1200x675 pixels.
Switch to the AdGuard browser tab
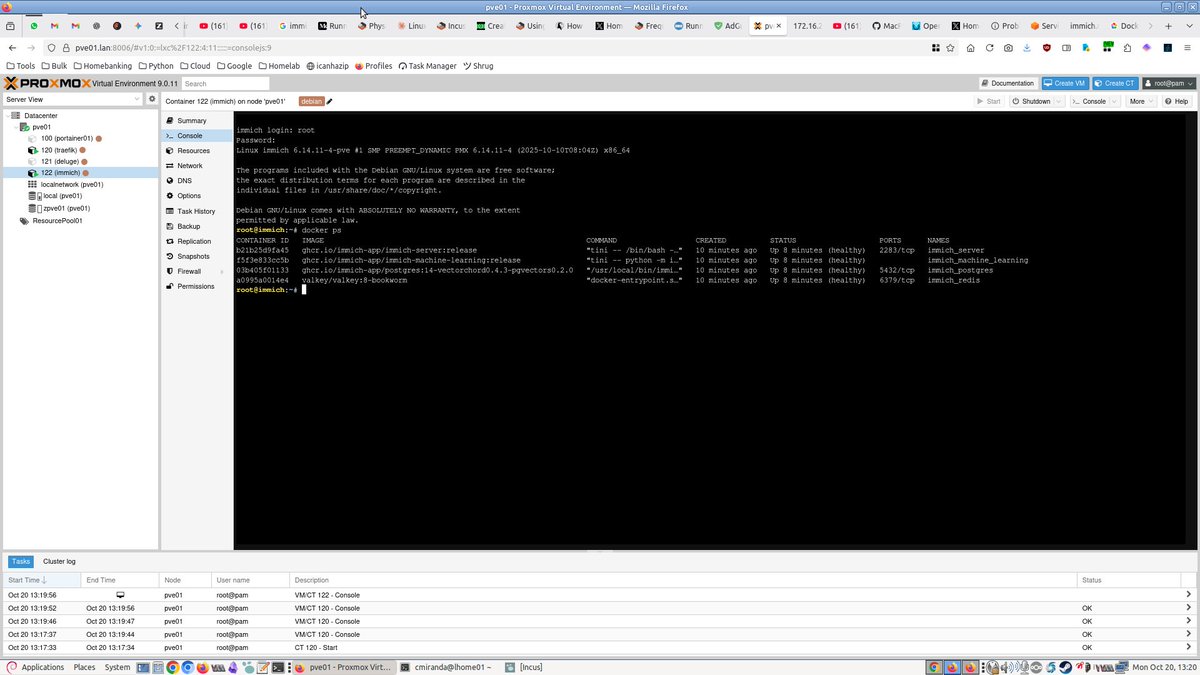coord(730,26)
